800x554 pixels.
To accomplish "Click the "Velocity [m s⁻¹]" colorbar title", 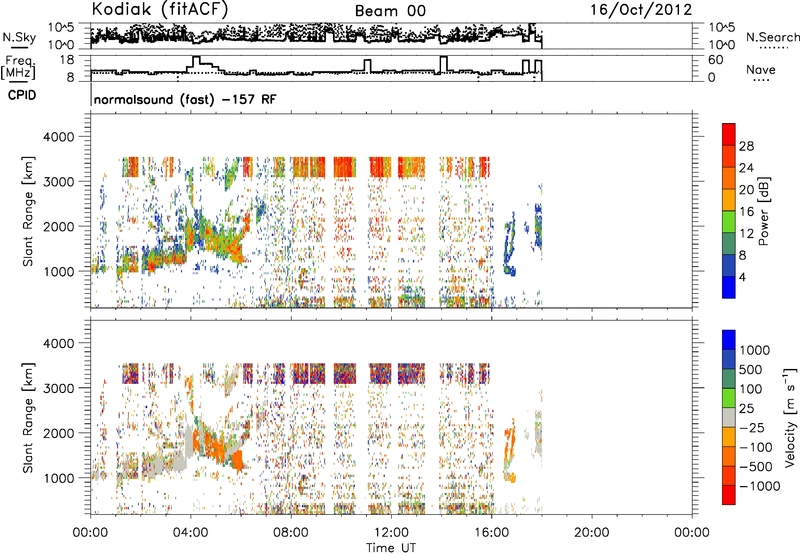I will (790, 417).
